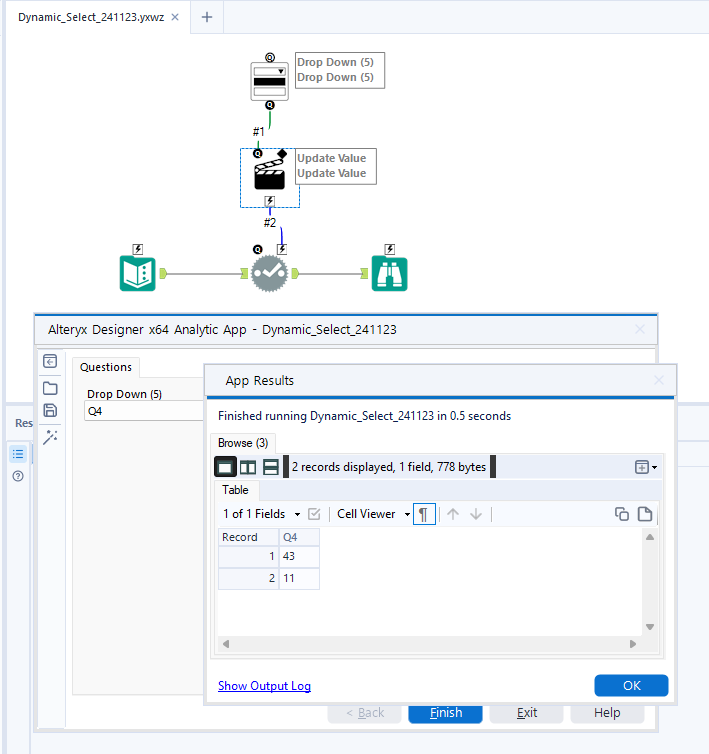Screen dimensions: 709x754
Task: Click OK to dismiss App Results
Action: point(631,685)
